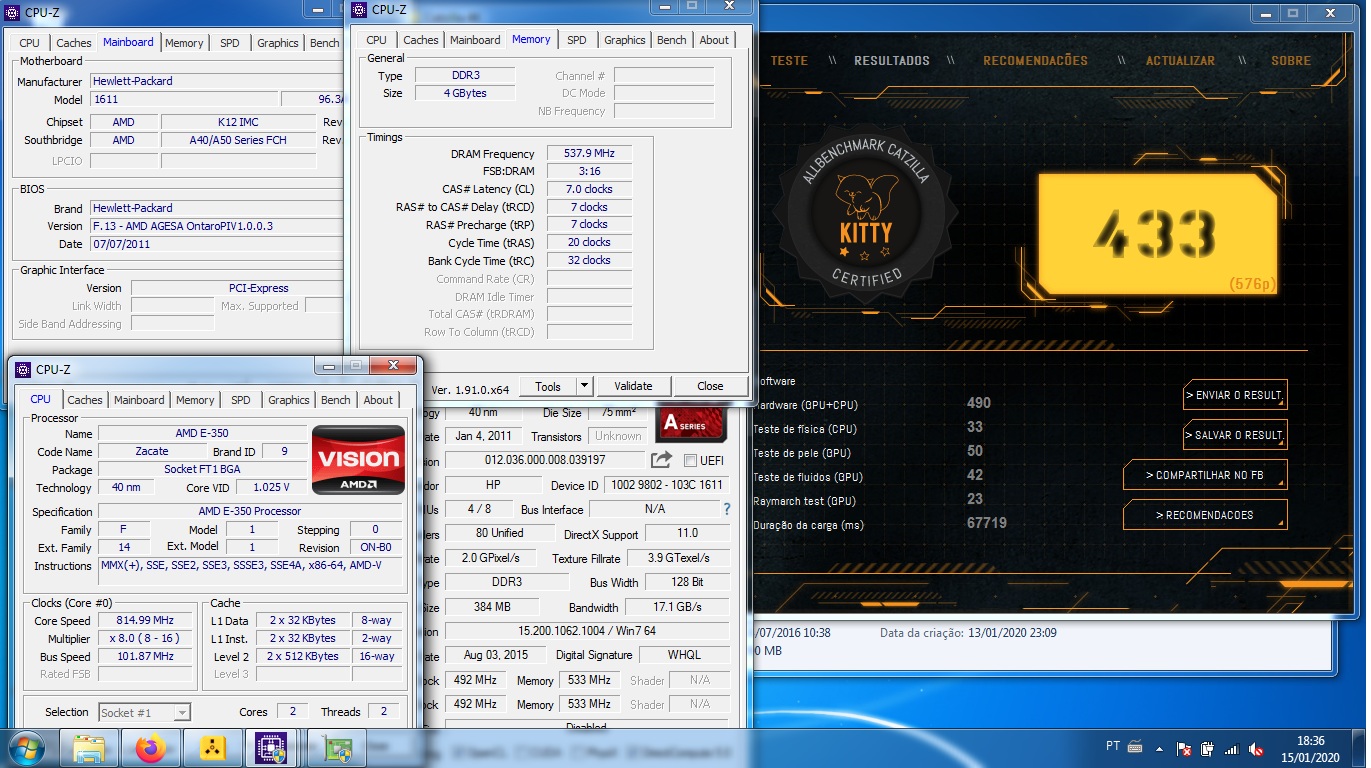
Task: Show hidden tray icons arrow
Action: point(1162,748)
